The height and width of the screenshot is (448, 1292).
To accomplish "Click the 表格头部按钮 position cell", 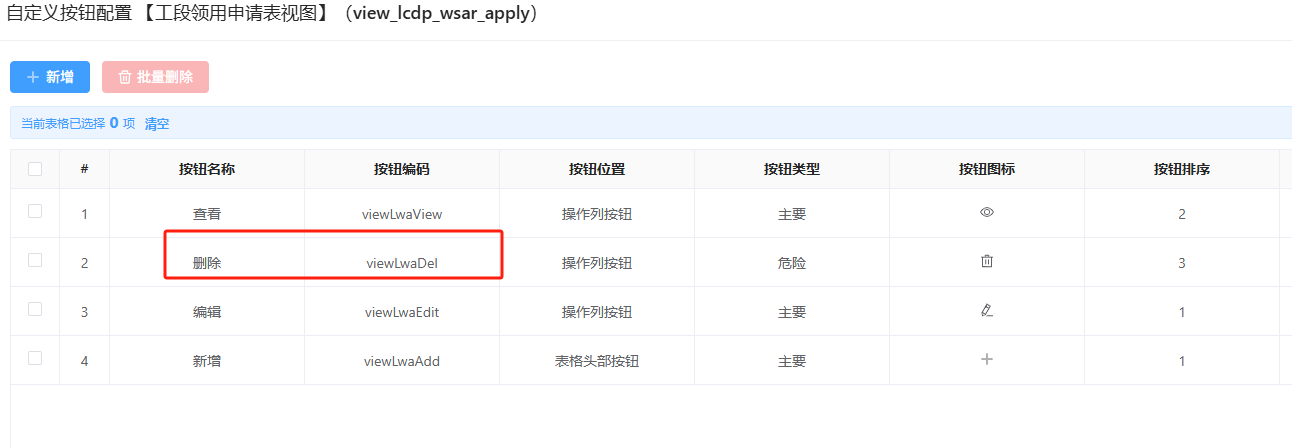I will 597,361.
